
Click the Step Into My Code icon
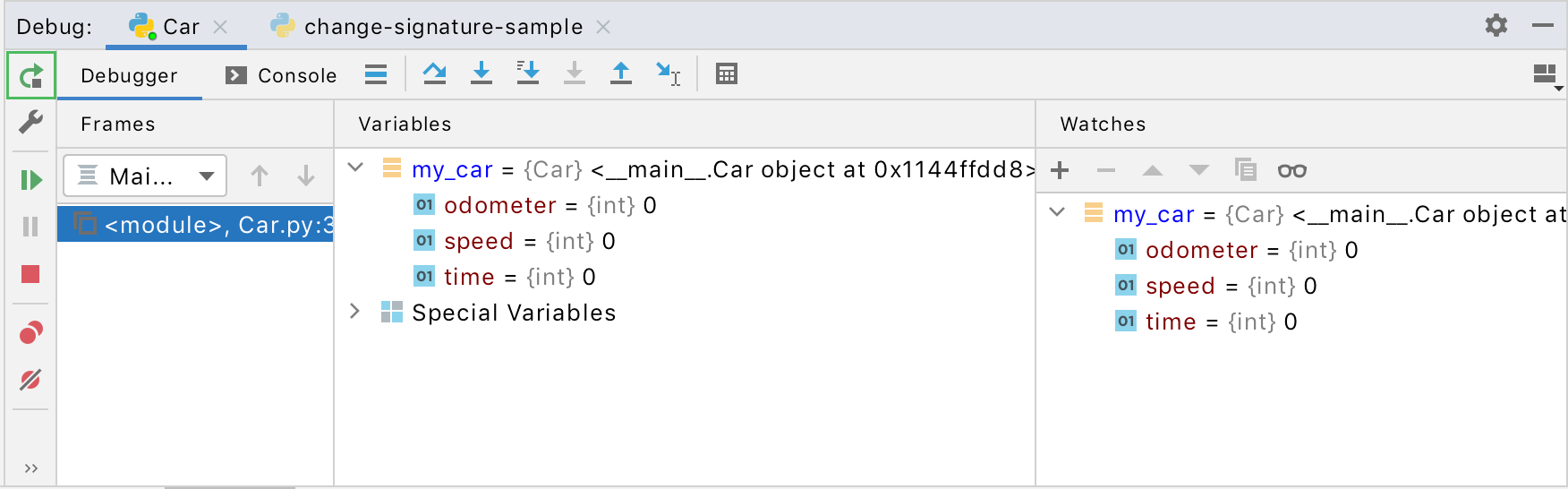point(528,74)
